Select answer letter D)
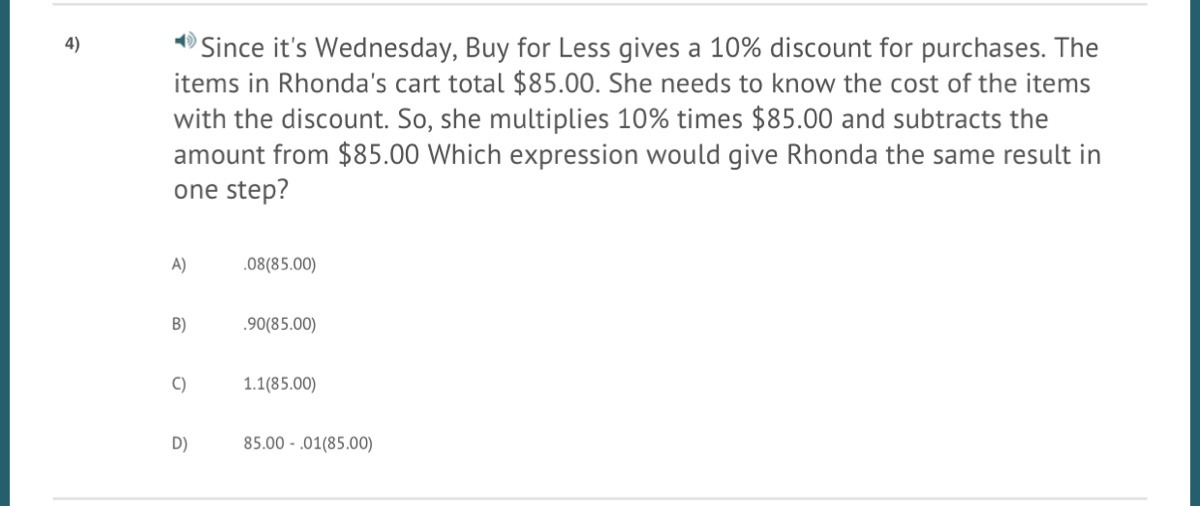Screen dimensions: 1200x506 (180, 442)
